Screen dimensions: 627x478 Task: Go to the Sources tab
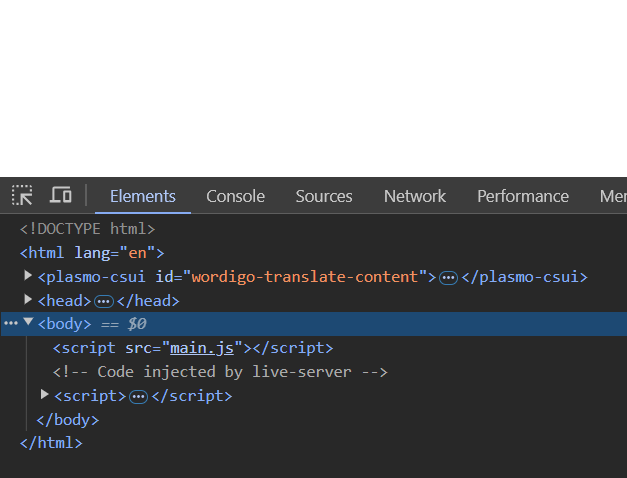[x=324, y=196]
